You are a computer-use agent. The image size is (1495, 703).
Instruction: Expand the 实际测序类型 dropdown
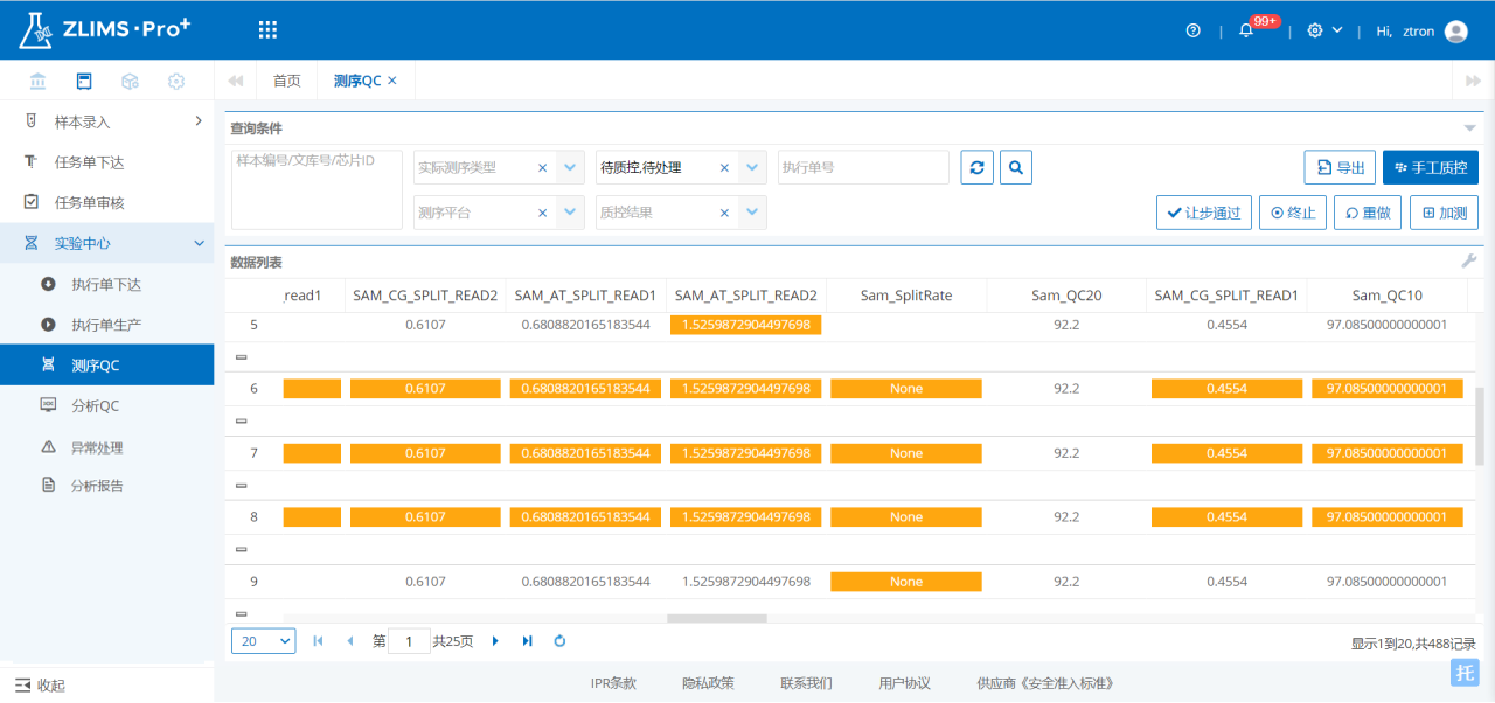(x=569, y=168)
